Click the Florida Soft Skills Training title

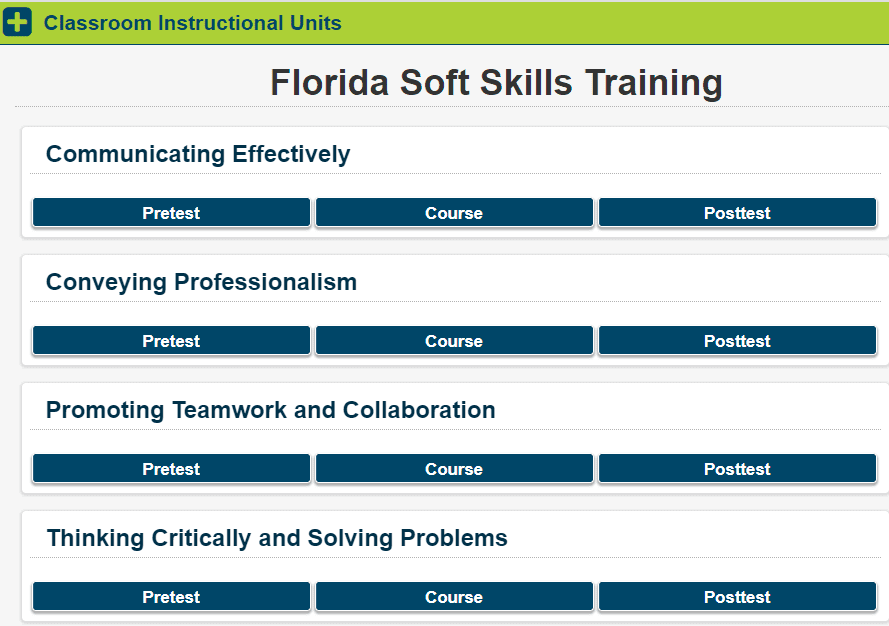[x=496, y=82]
